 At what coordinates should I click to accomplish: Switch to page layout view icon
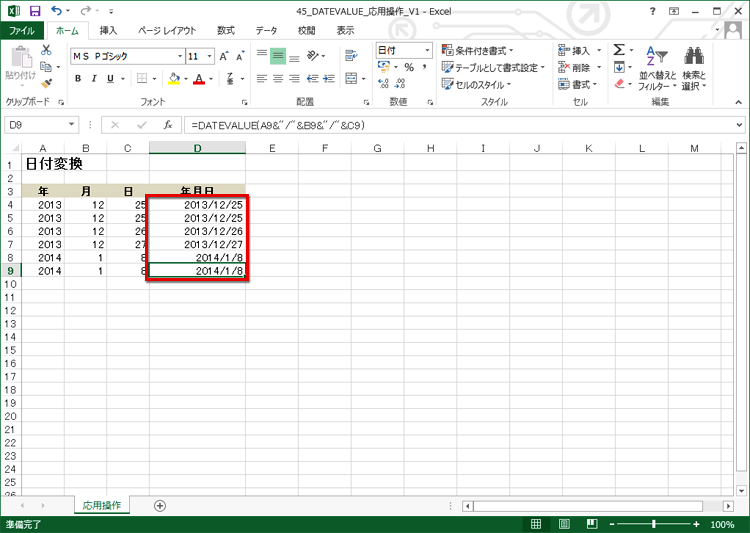[x=564, y=524]
